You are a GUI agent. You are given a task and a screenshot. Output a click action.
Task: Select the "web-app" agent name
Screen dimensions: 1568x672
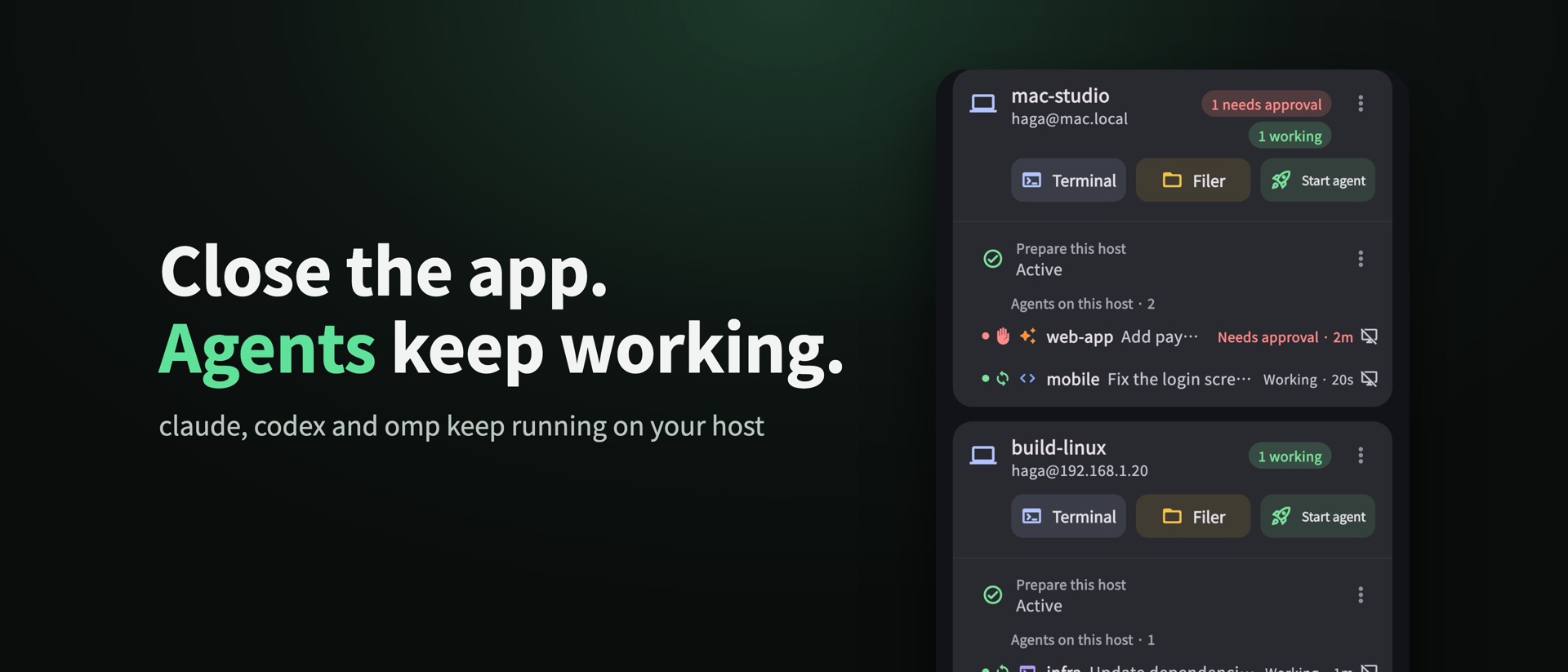coord(1080,336)
